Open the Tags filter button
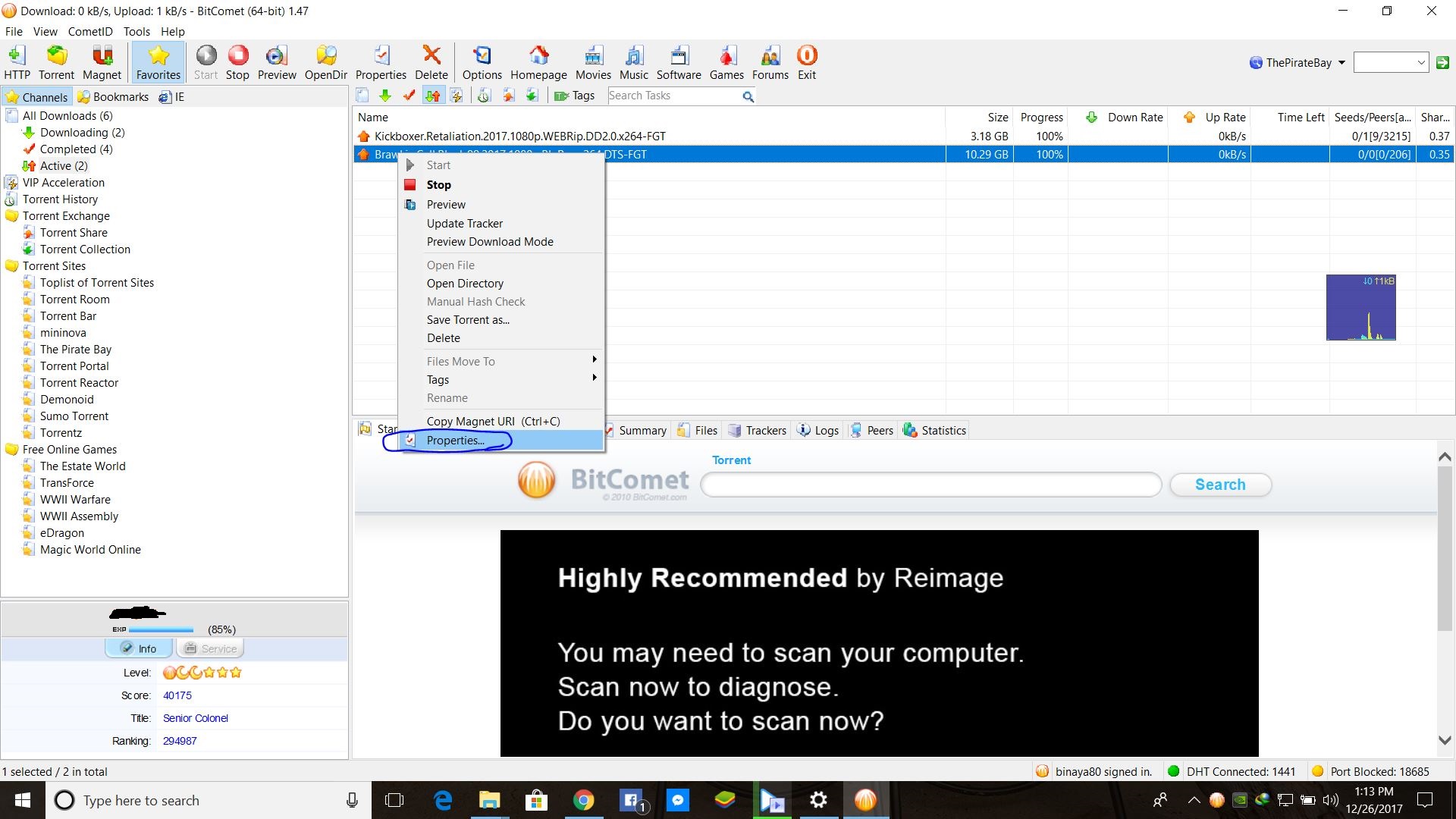This screenshot has height=819, width=1456. pos(574,96)
